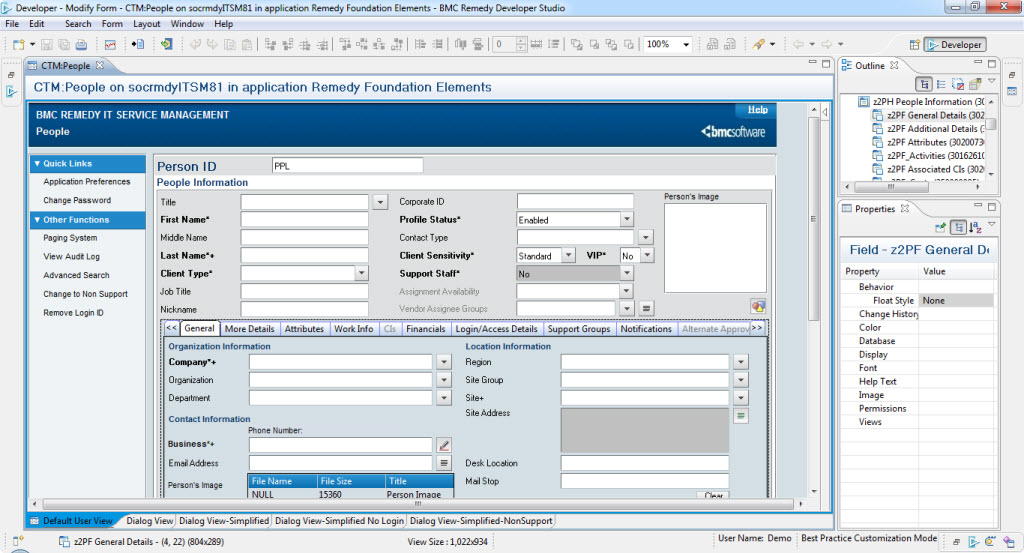This screenshot has height=553, width=1024.
Task: Click the Print toolbar icon
Action: (81, 44)
